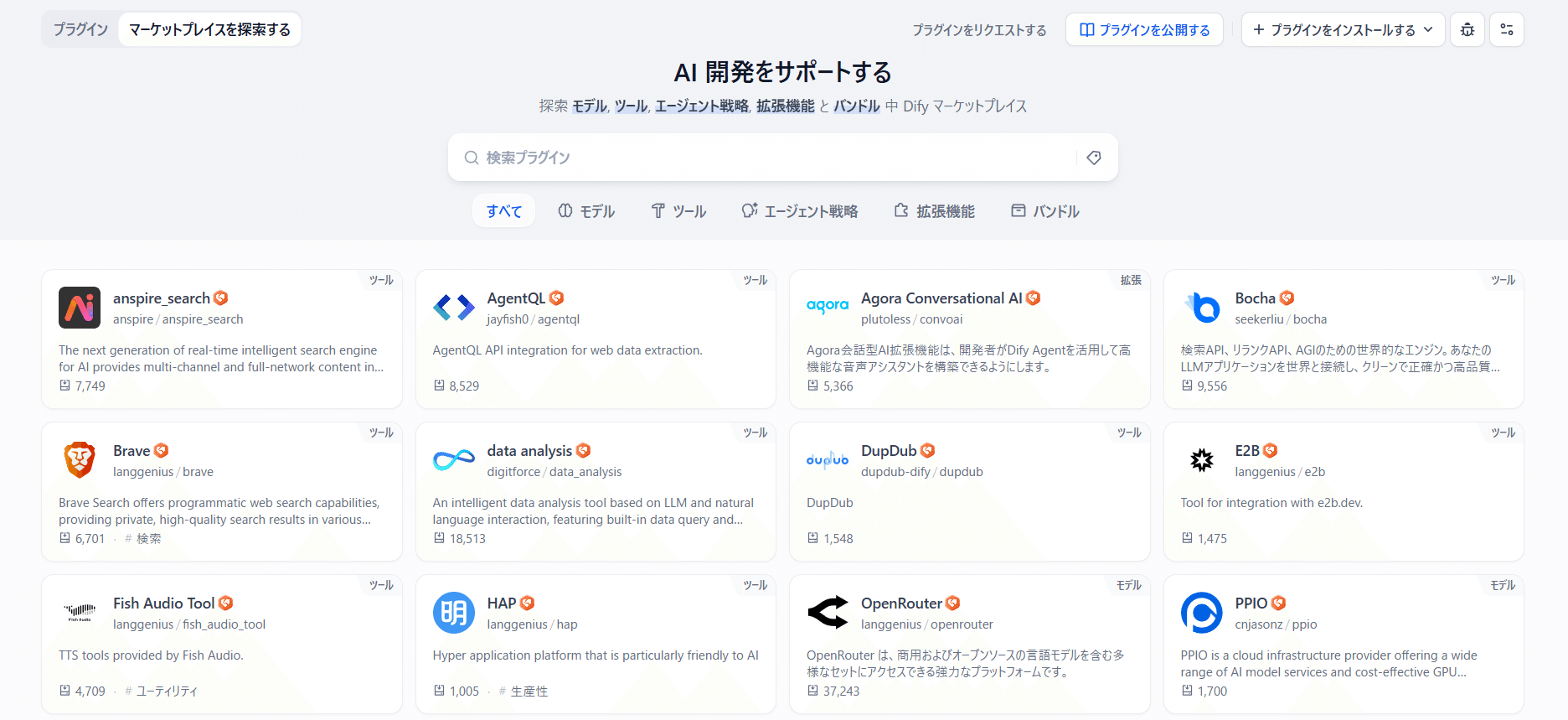Click the 検索 tag on Brave card
The height and width of the screenshot is (720, 1568).
[143, 539]
